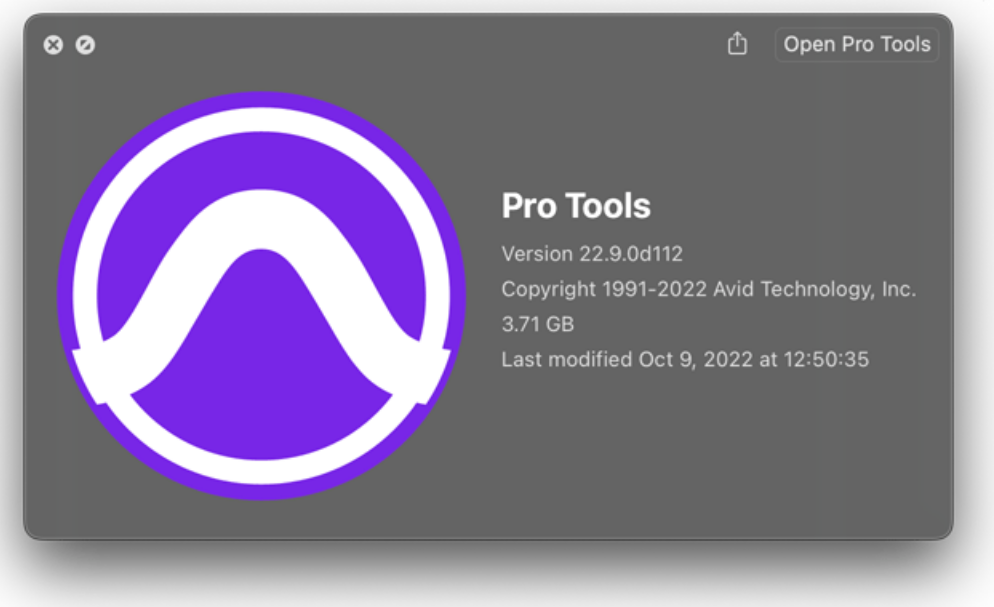Click the Share icon
This screenshot has height=607, width=994.
pos(737,44)
